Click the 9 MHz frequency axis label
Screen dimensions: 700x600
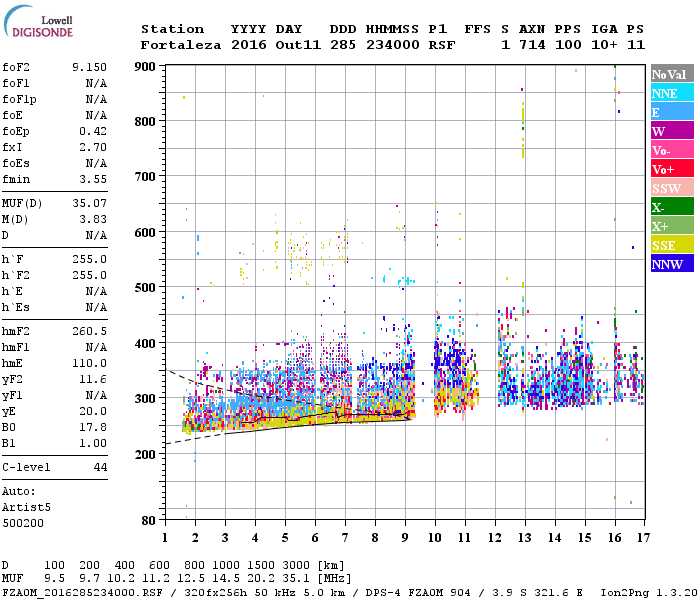pos(405,538)
